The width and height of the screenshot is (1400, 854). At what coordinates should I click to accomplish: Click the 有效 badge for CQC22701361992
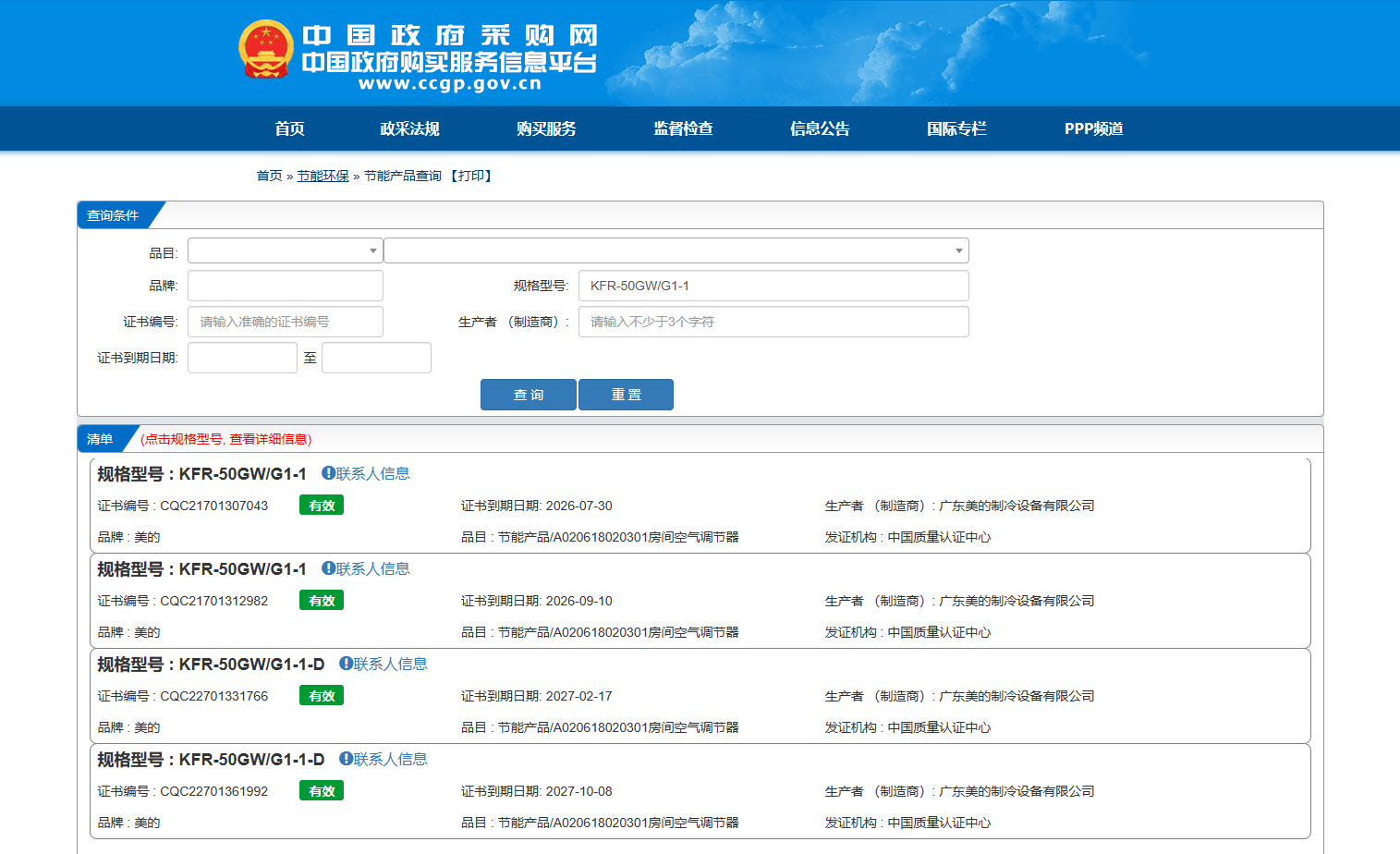pos(322,791)
